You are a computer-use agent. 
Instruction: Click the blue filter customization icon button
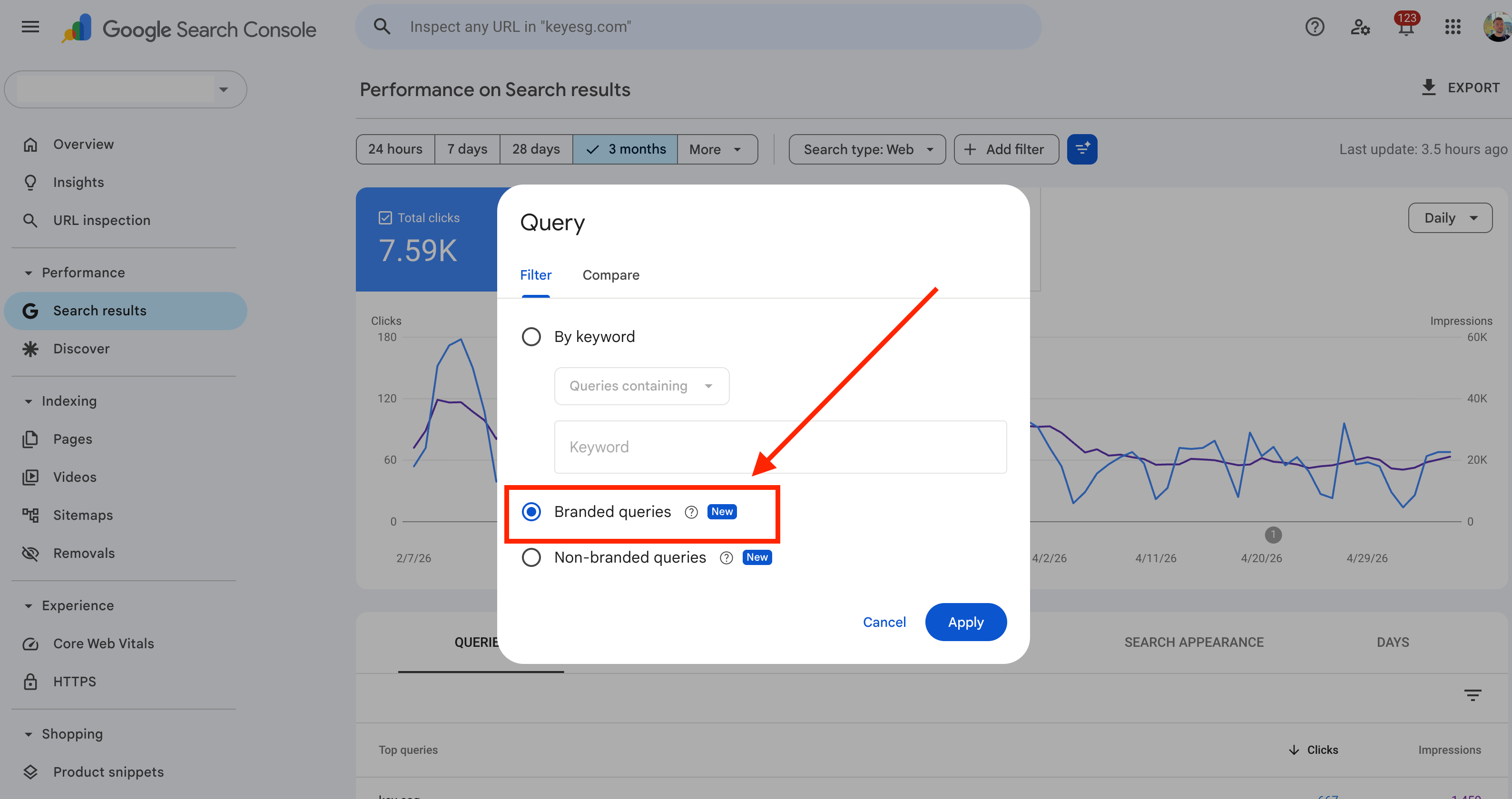(1082, 149)
